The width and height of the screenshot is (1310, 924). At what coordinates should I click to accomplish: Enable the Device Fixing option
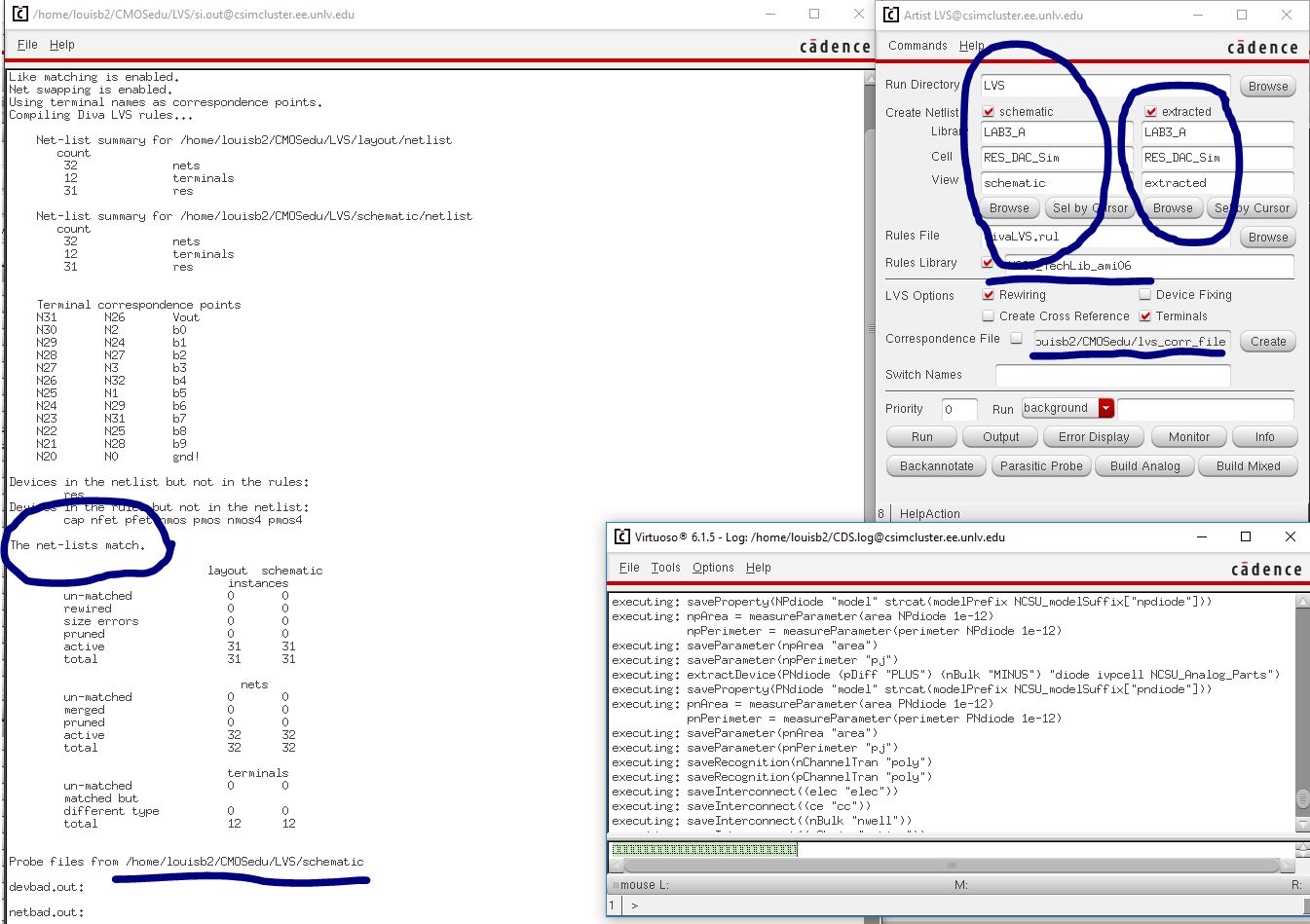pyautogui.click(x=1145, y=295)
